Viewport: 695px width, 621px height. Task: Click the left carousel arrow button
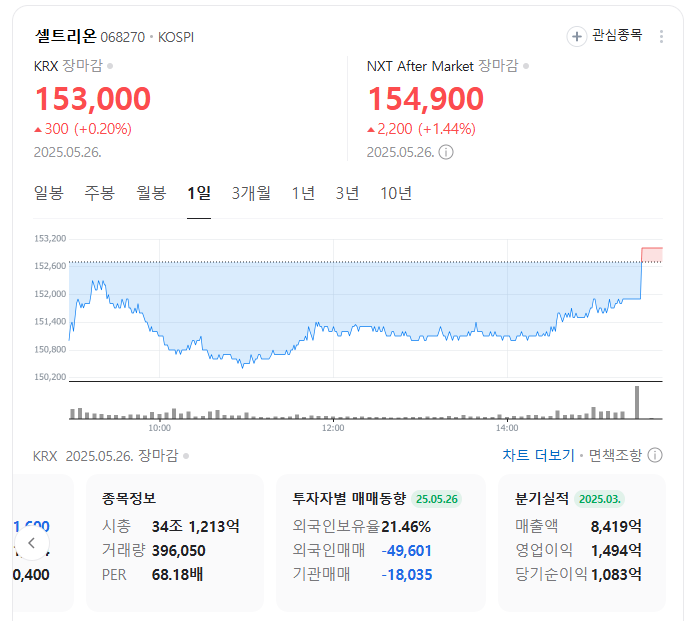click(x=31, y=543)
